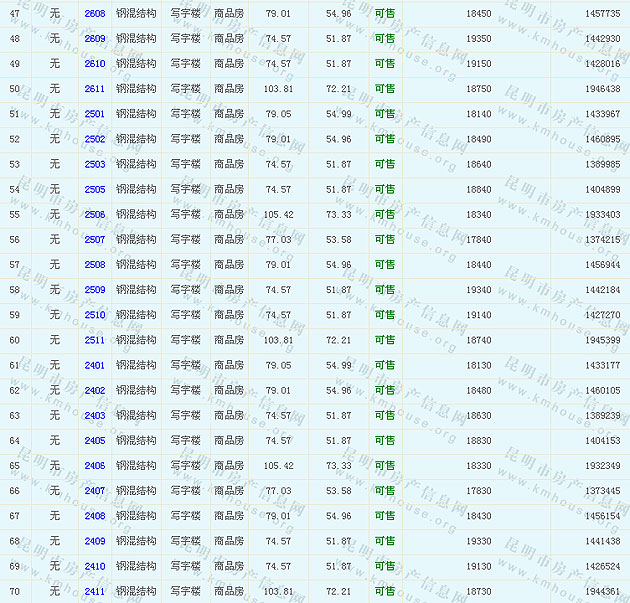Viewport: 630px width, 603px height.
Task: Open room 2406 link
Action: pos(95,465)
